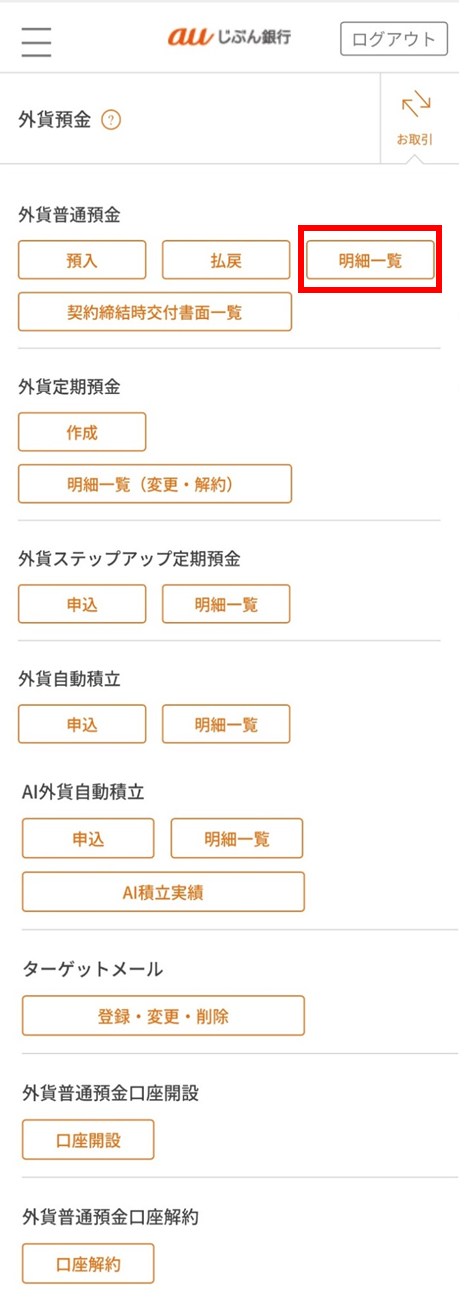Open 明細一覧（変更・解約）
Image resolution: width=460 pixels, height=1301 pixels.
point(155,484)
